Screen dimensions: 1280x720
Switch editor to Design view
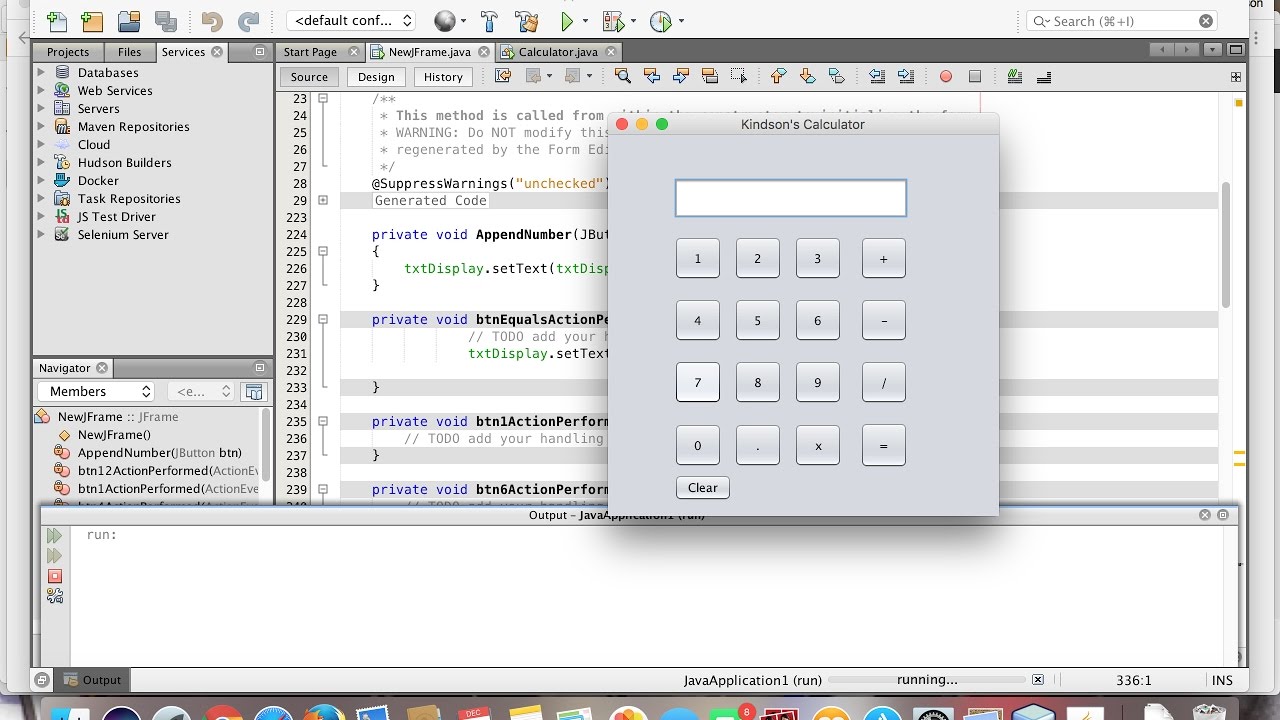[376, 77]
